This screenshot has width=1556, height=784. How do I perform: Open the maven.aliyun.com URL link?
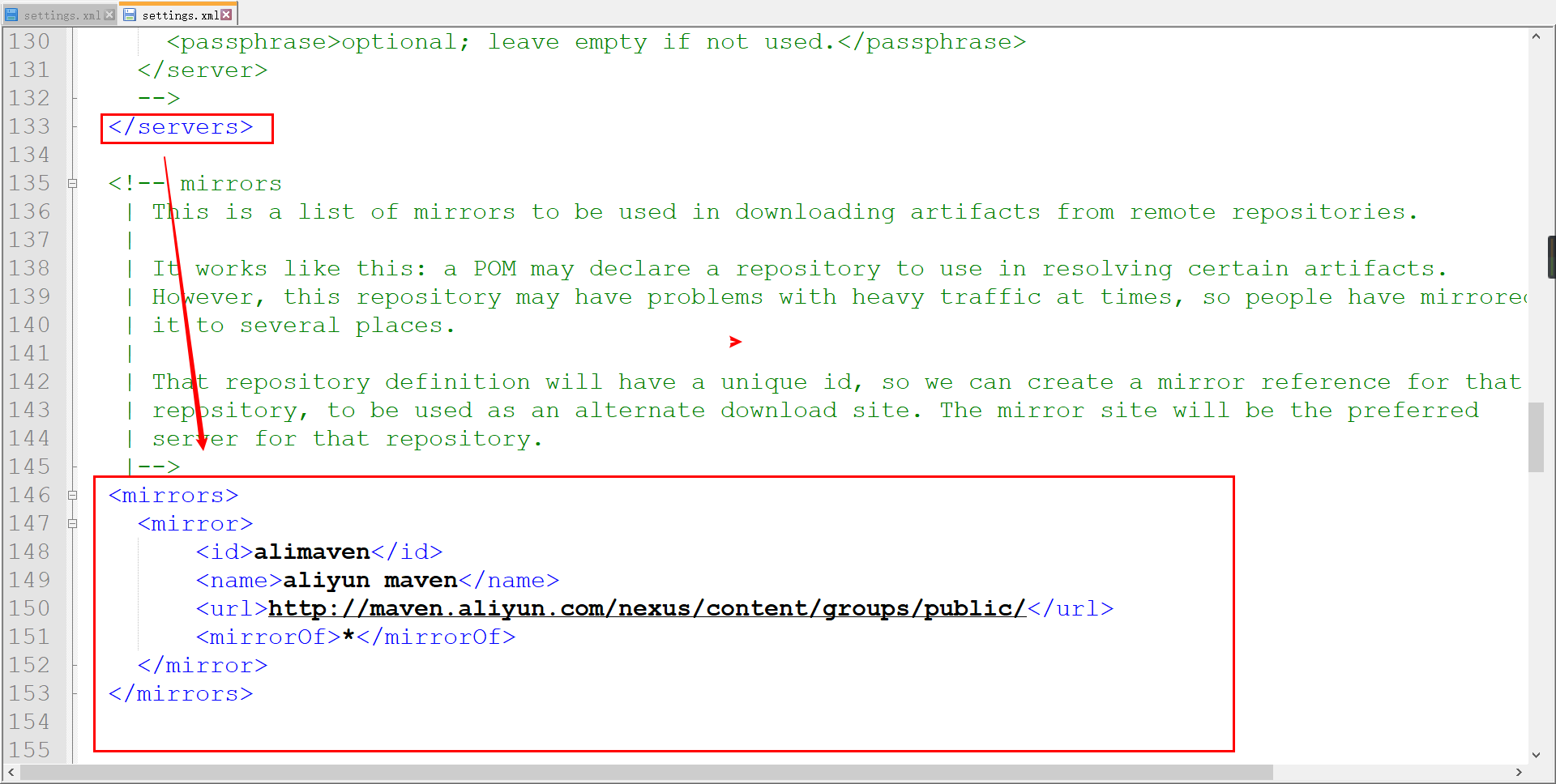647,608
